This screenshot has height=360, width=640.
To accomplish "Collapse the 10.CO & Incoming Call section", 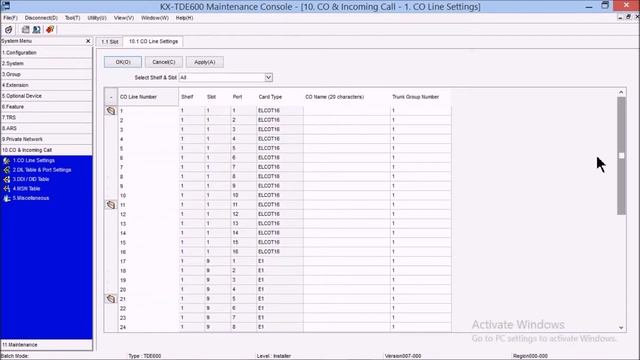I will click(x=46, y=150).
